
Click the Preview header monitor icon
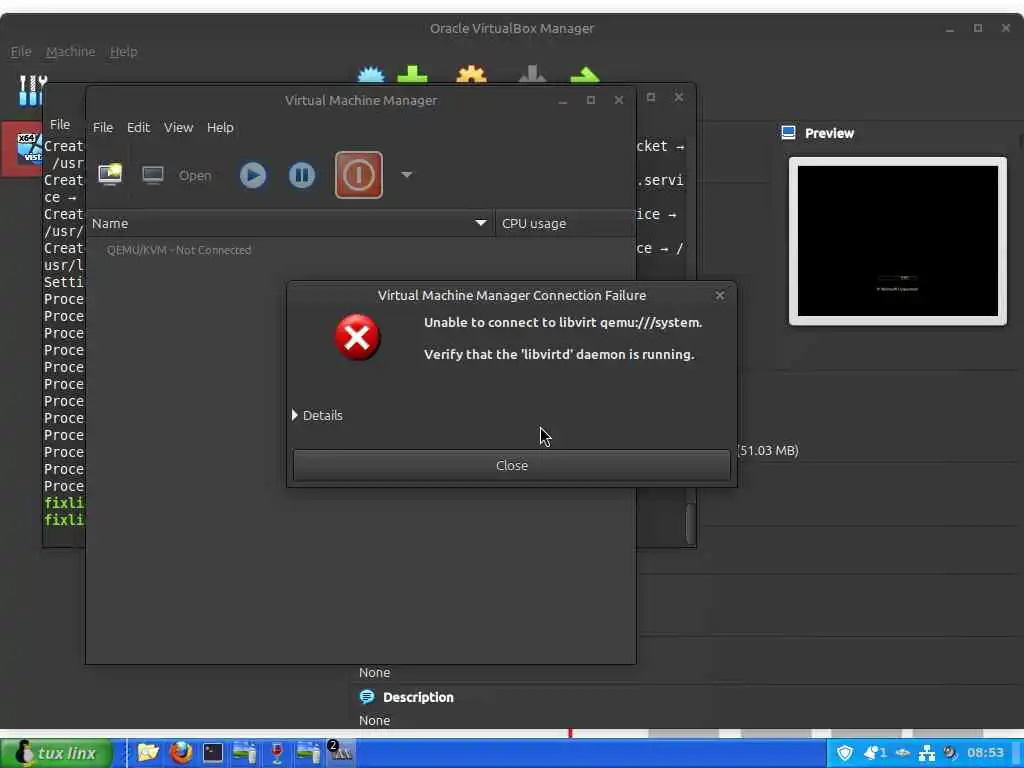pyautogui.click(x=788, y=133)
